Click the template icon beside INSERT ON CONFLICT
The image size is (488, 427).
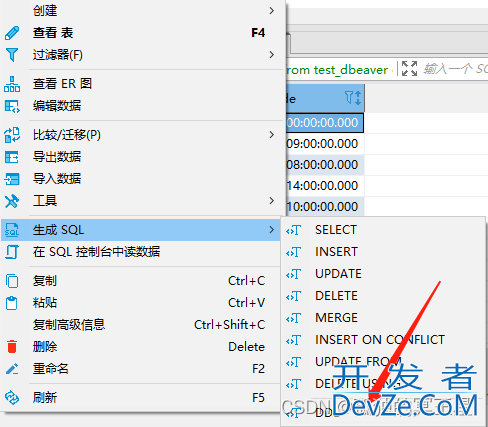click(x=294, y=340)
